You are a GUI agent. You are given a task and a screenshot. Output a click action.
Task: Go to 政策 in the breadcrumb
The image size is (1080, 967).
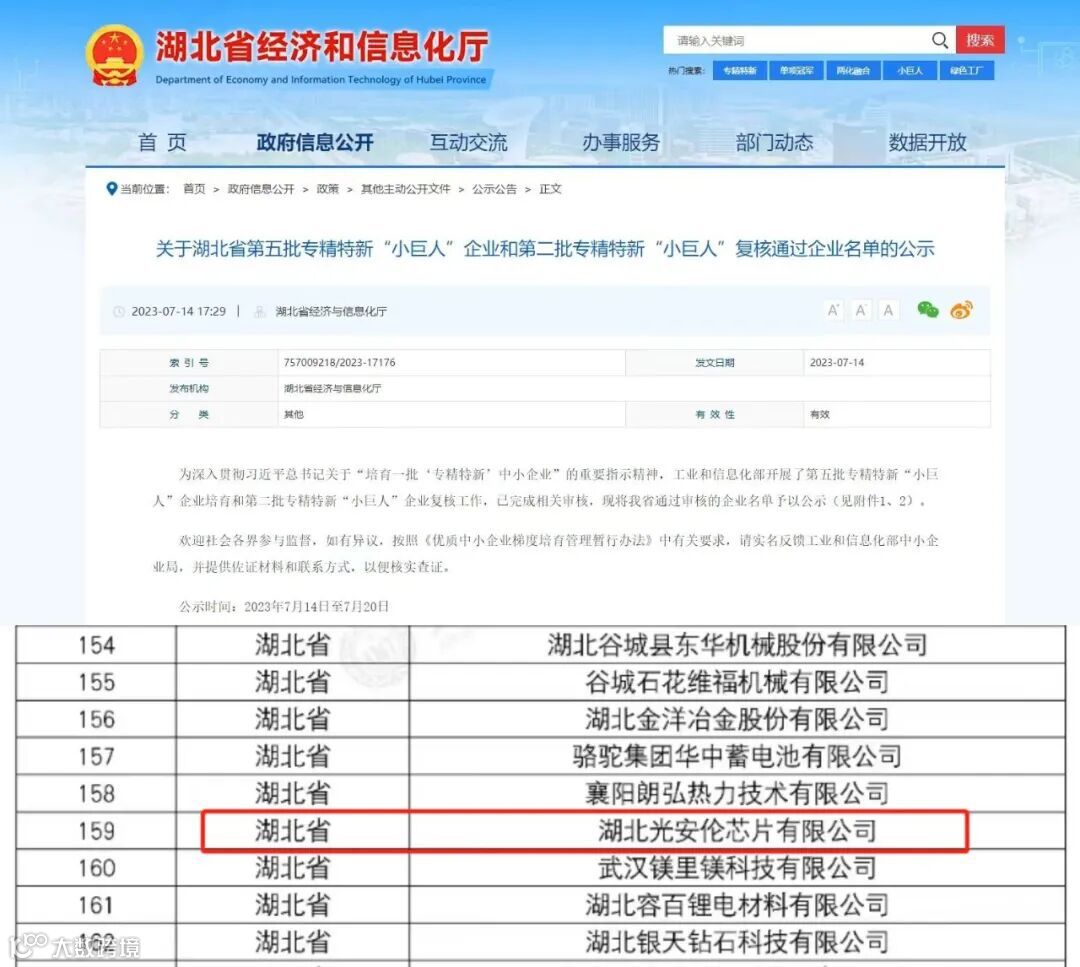click(x=328, y=189)
